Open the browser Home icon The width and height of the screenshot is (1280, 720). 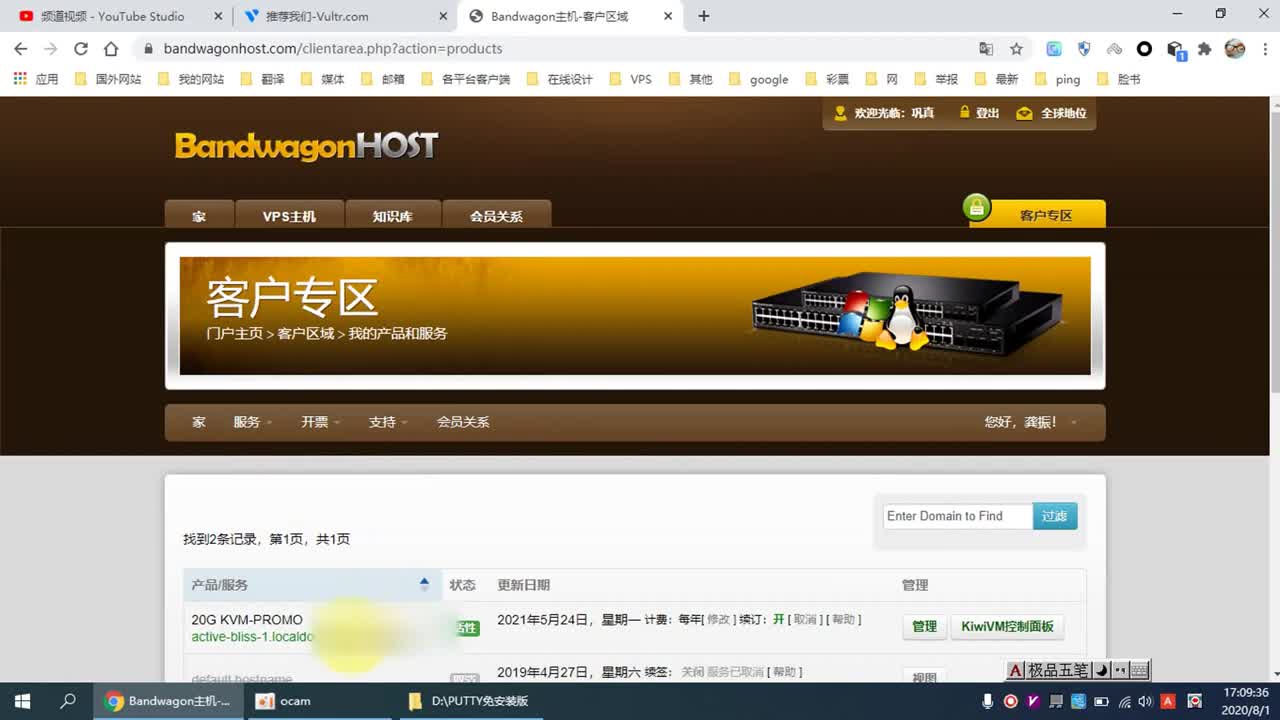(x=111, y=48)
